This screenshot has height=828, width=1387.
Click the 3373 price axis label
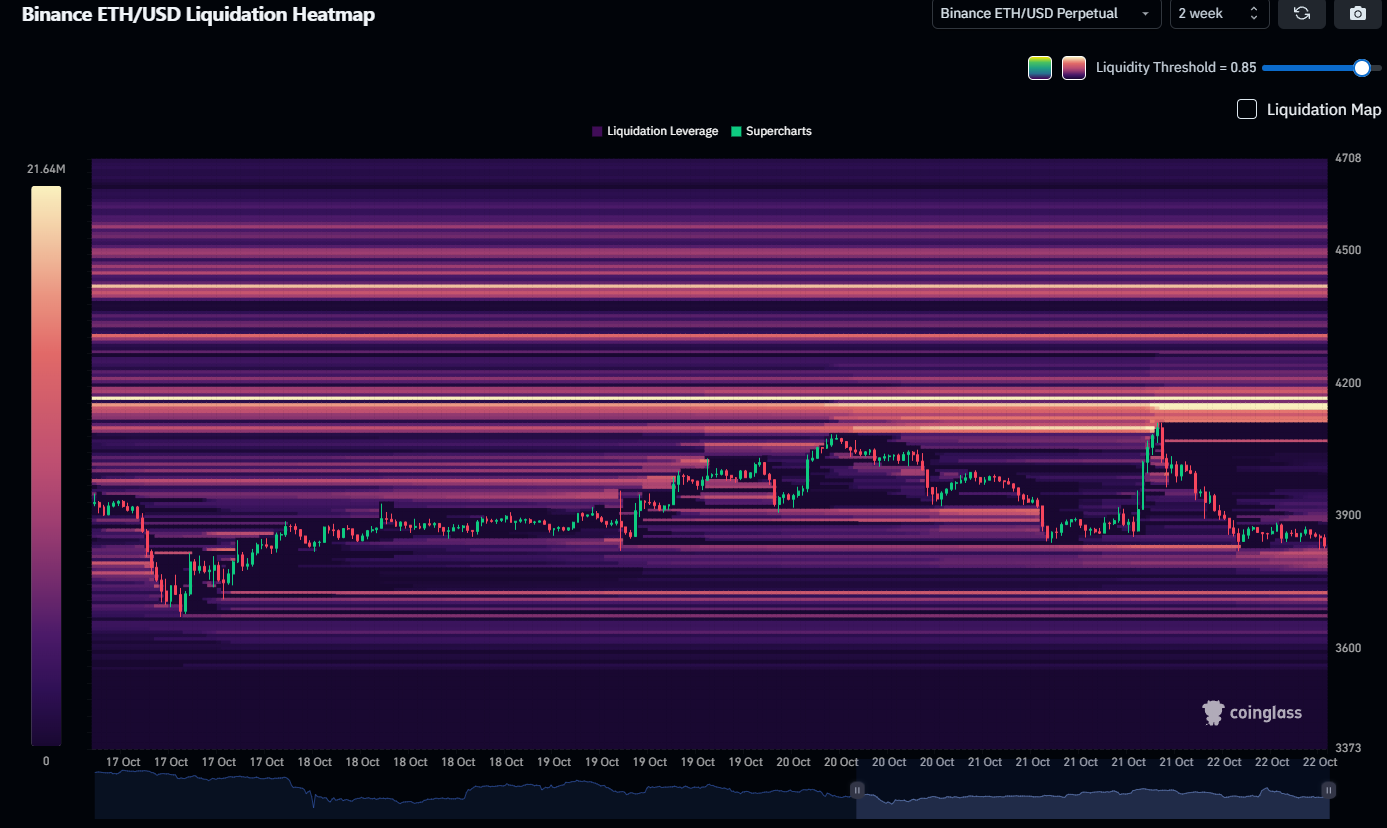[1347, 748]
